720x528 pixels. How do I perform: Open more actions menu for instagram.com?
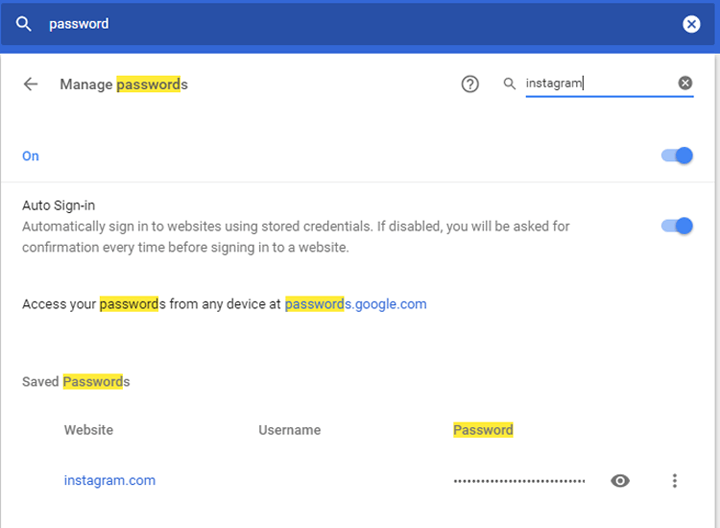click(x=675, y=481)
